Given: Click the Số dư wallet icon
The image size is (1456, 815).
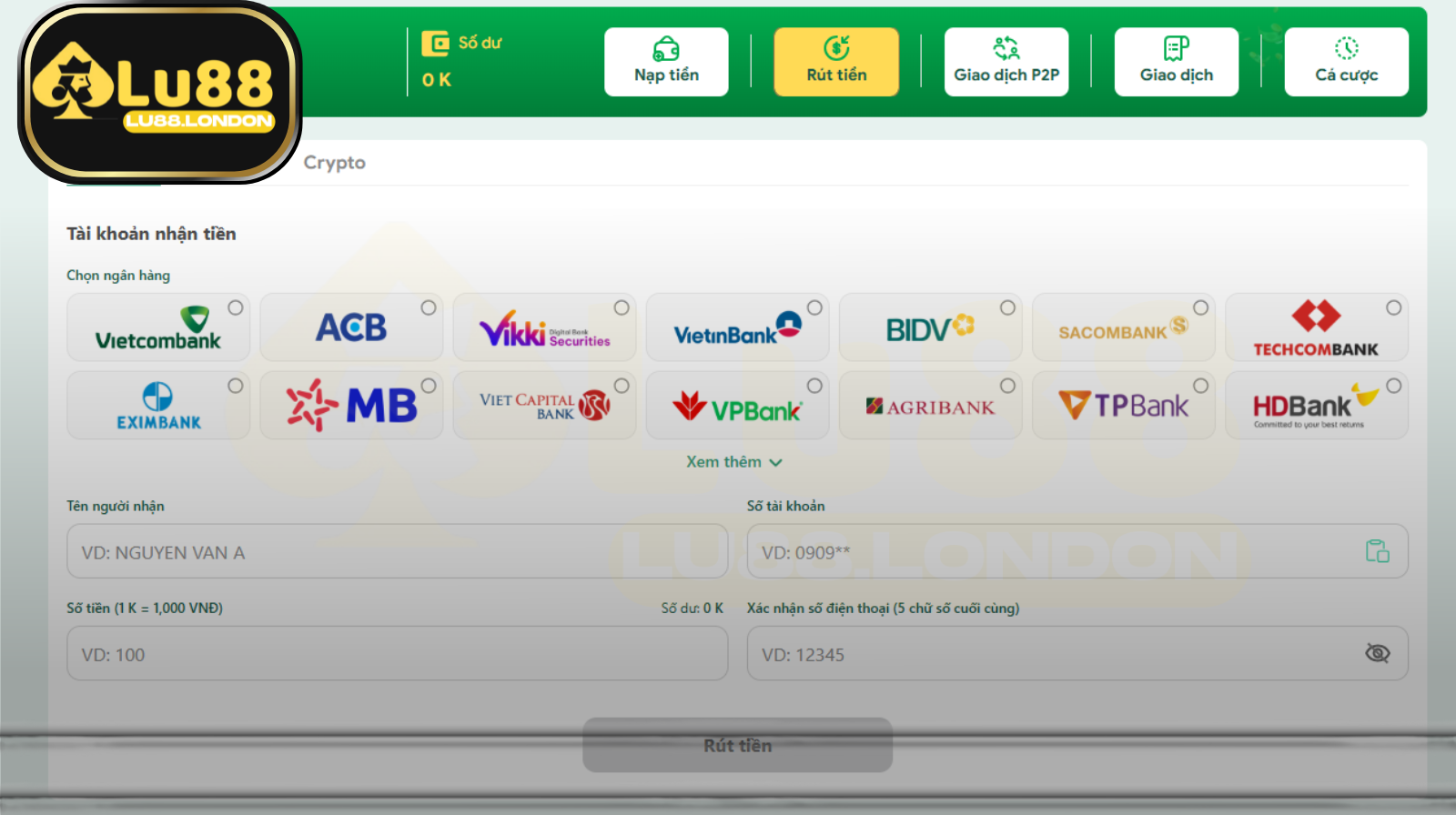Looking at the screenshot, I should coord(435,43).
